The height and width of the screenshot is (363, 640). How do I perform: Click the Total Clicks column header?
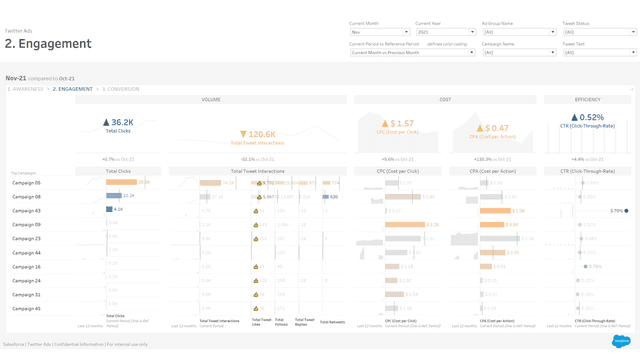118,171
